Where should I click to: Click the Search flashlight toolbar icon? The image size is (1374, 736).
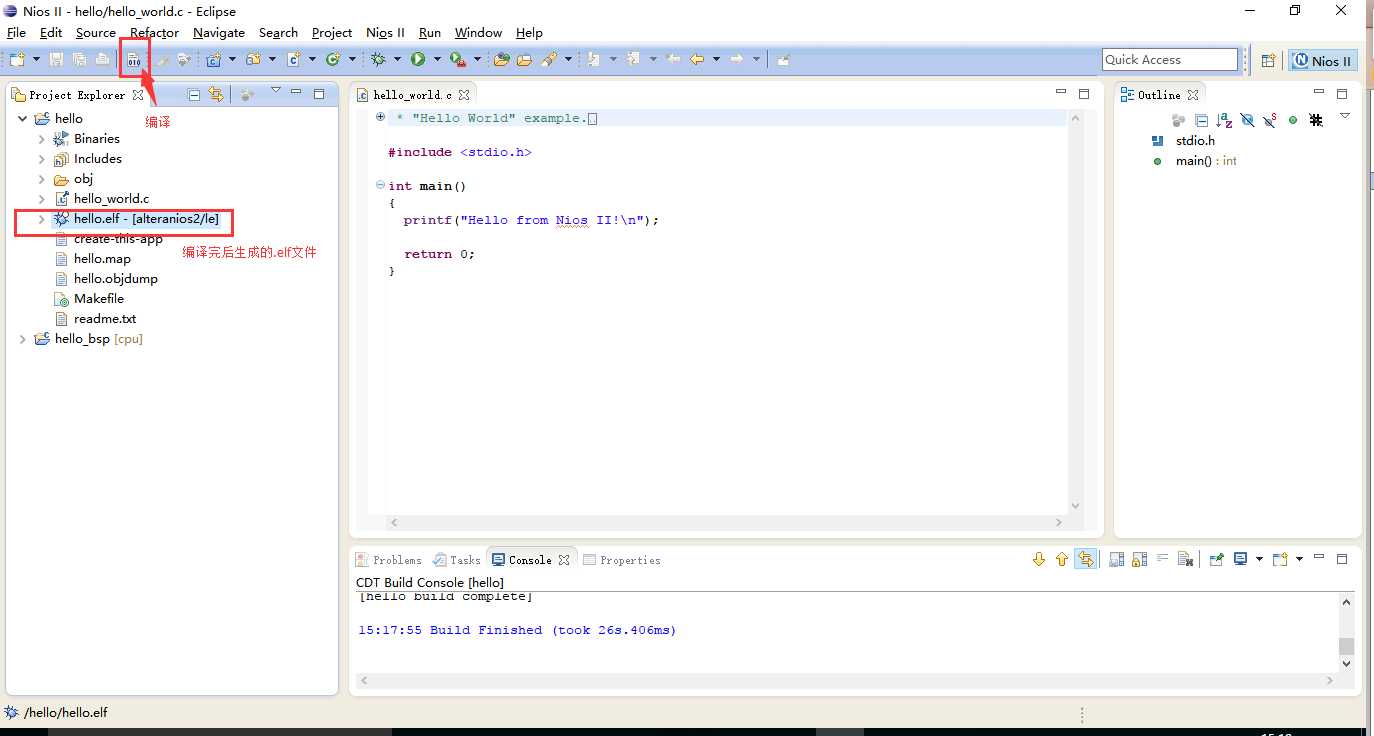549,59
